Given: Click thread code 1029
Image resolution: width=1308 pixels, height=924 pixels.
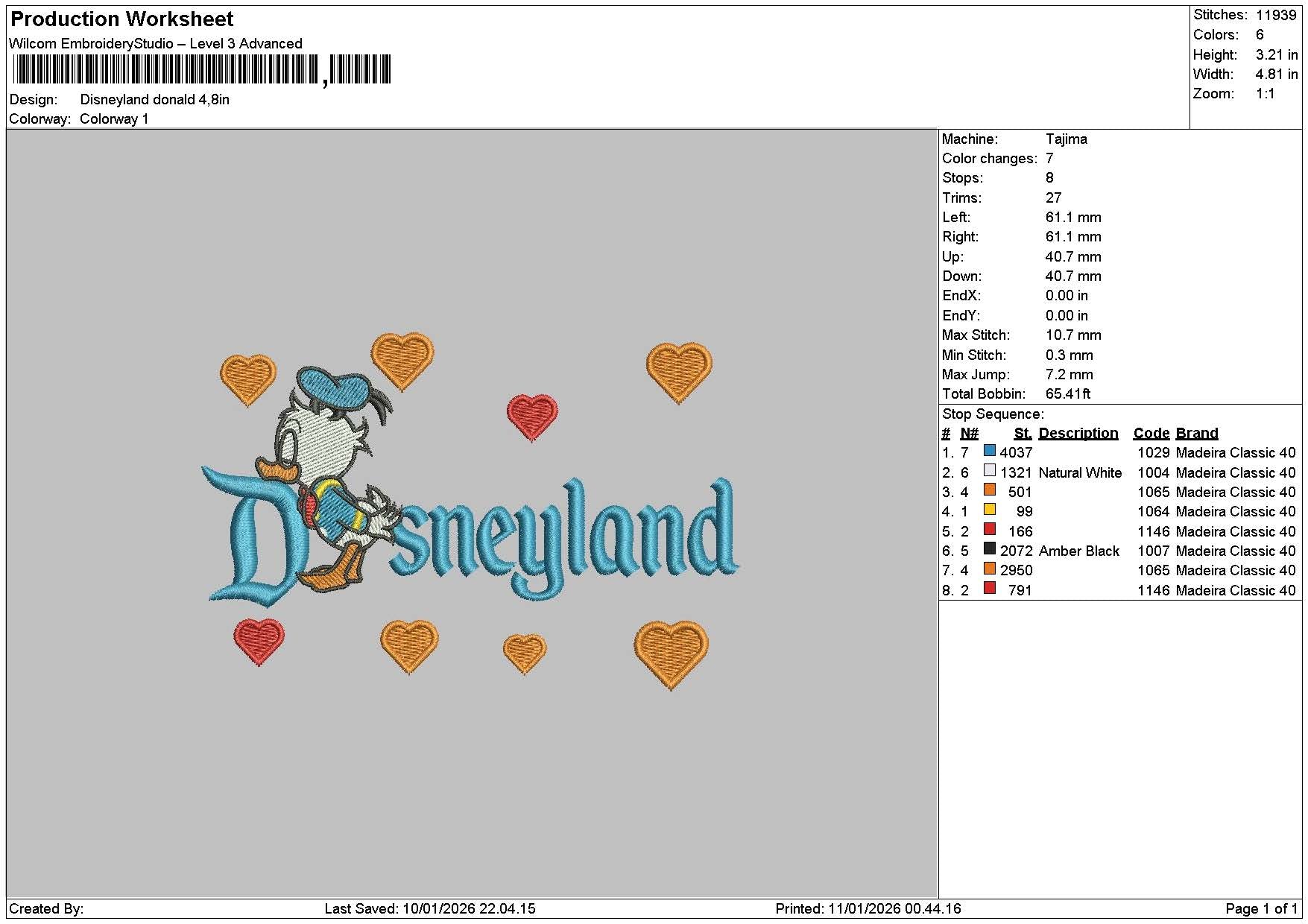Looking at the screenshot, I should (1153, 452).
